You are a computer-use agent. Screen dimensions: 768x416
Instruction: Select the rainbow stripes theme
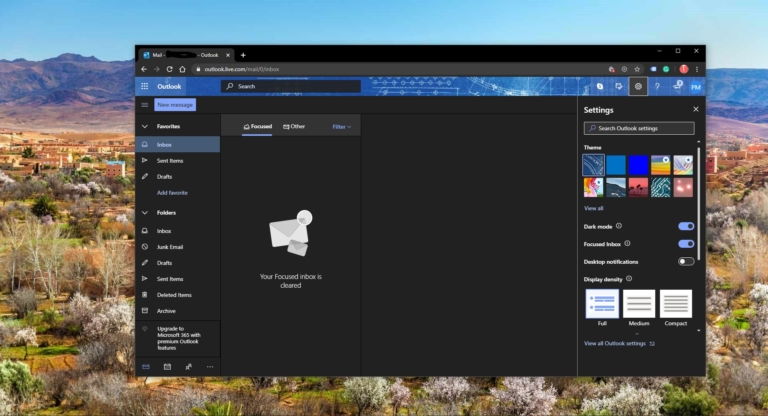click(660, 165)
